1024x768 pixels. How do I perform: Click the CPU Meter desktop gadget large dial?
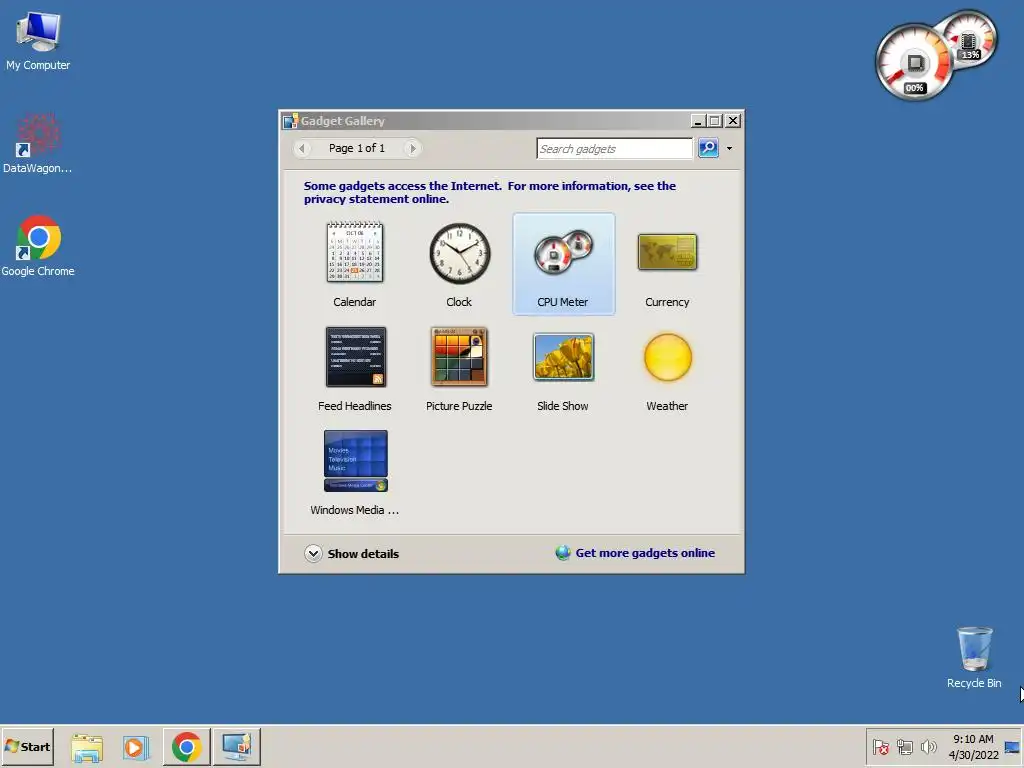914,63
